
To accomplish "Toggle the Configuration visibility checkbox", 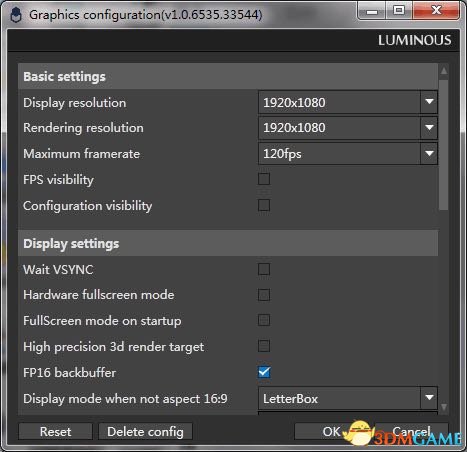I will 264,205.
